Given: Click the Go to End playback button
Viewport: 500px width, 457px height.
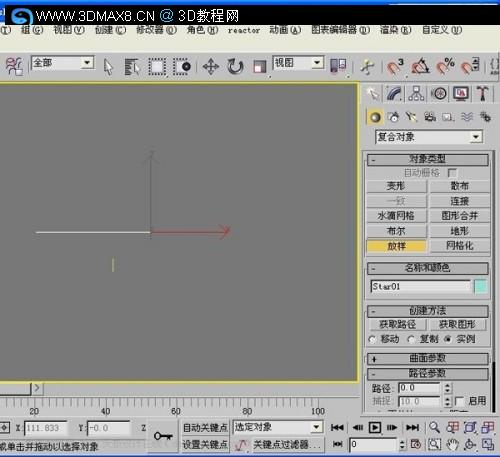Looking at the screenshot, I should 413,427.
